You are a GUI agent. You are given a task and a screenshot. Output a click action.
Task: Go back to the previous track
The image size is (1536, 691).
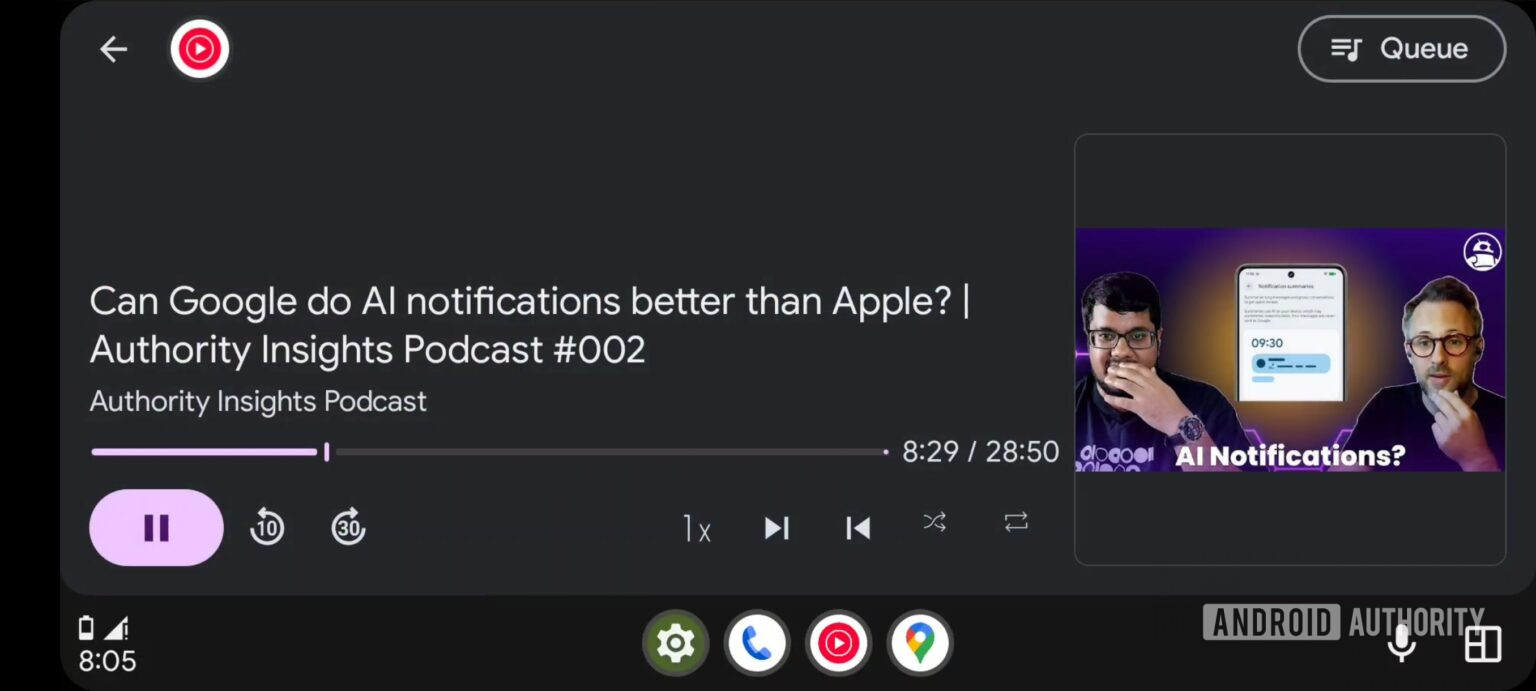coord(857,528)
